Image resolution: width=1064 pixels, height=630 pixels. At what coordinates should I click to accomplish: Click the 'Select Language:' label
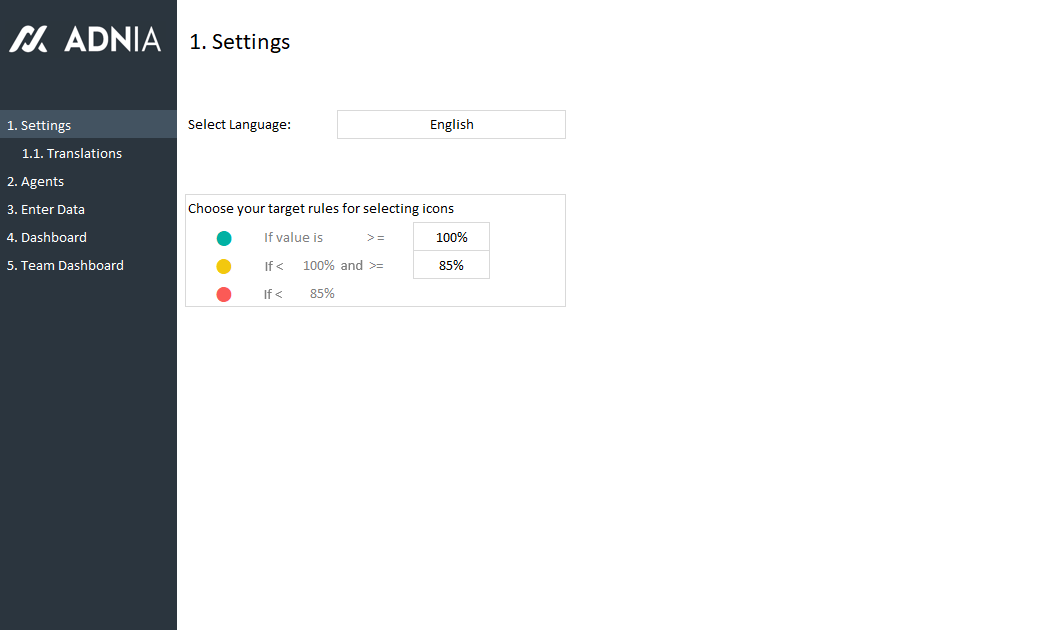[239, 125]
